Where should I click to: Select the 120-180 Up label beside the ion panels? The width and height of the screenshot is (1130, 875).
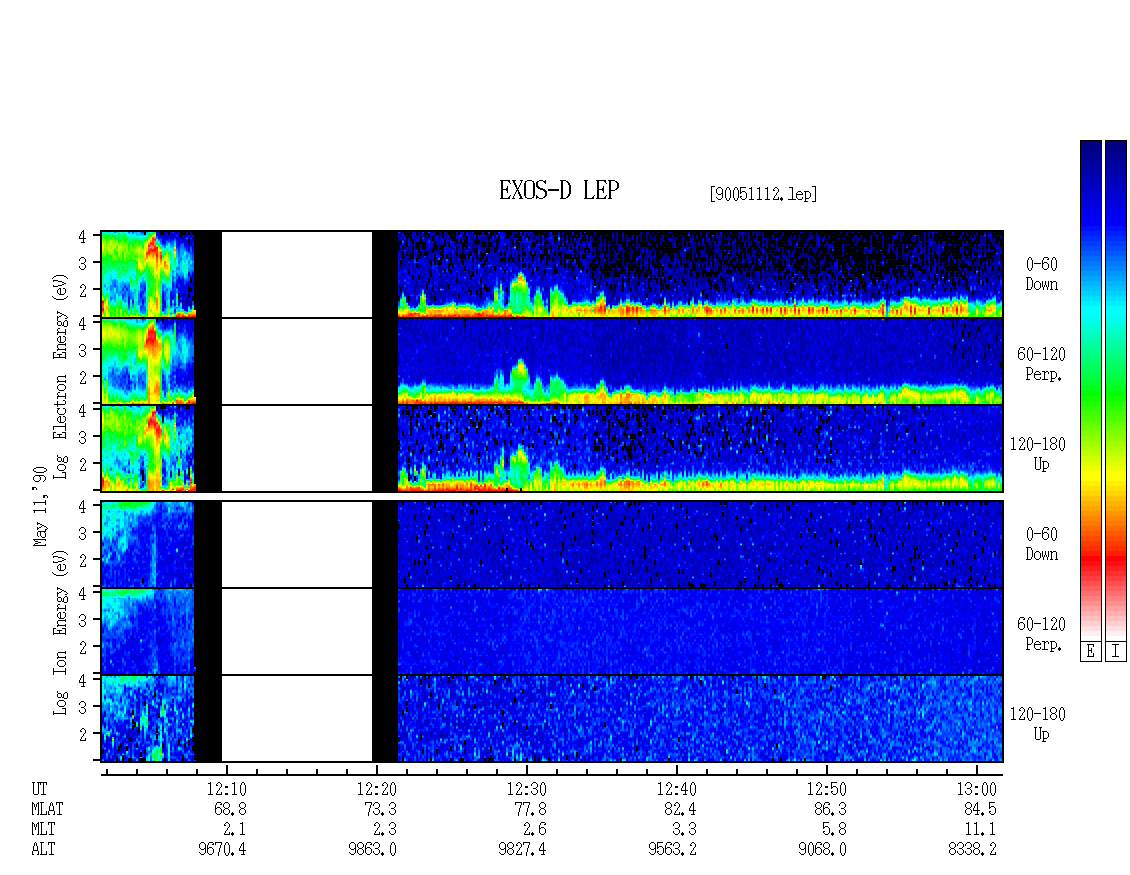(1037, 724)
